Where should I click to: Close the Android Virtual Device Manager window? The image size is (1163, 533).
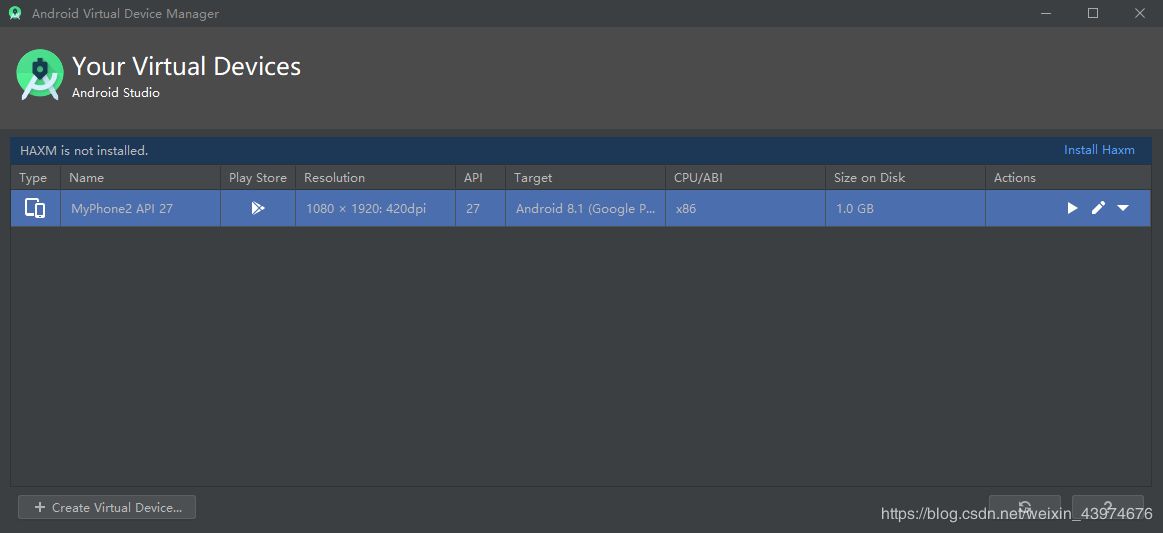coord(1140,13)
